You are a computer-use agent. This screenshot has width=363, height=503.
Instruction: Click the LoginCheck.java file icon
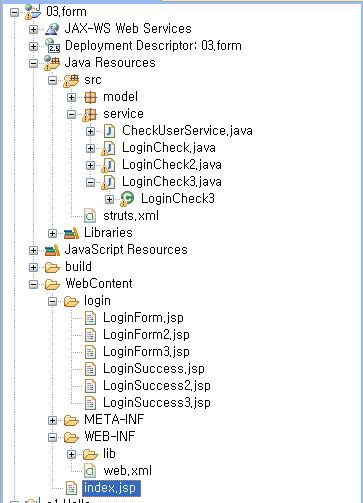click(109, 148)
